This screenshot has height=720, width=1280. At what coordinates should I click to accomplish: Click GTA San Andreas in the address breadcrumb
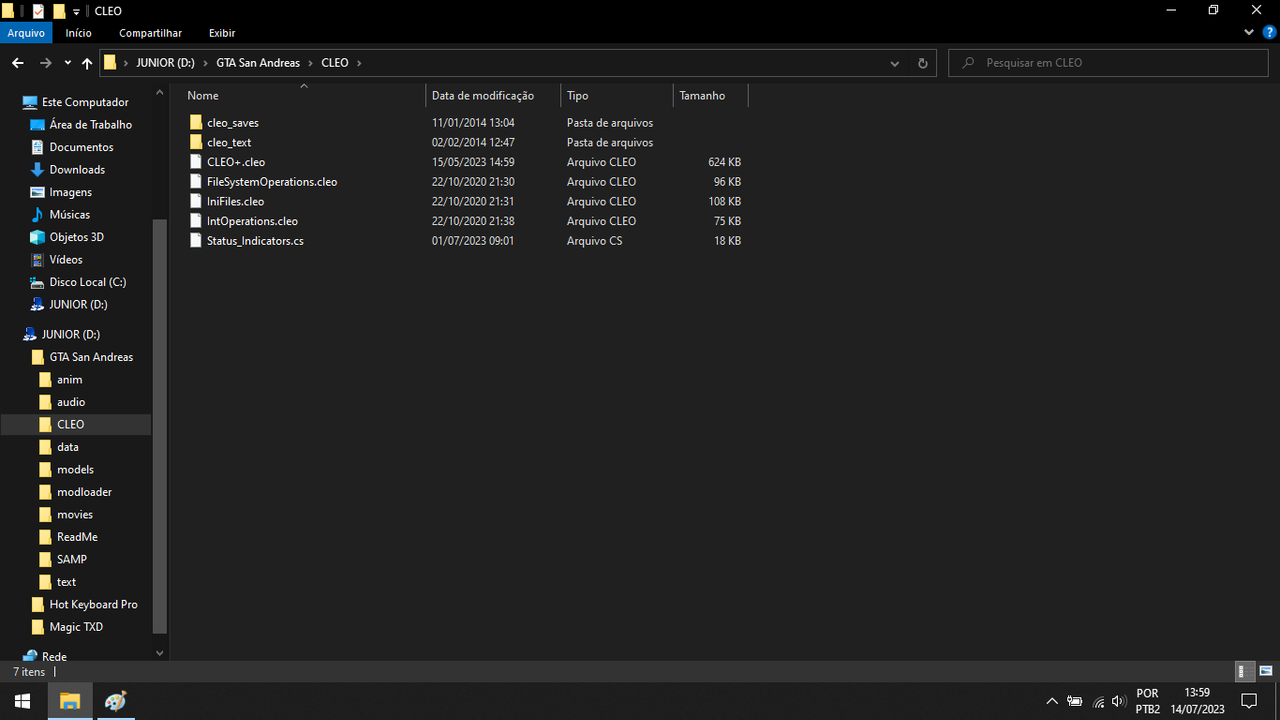point(258,63)
